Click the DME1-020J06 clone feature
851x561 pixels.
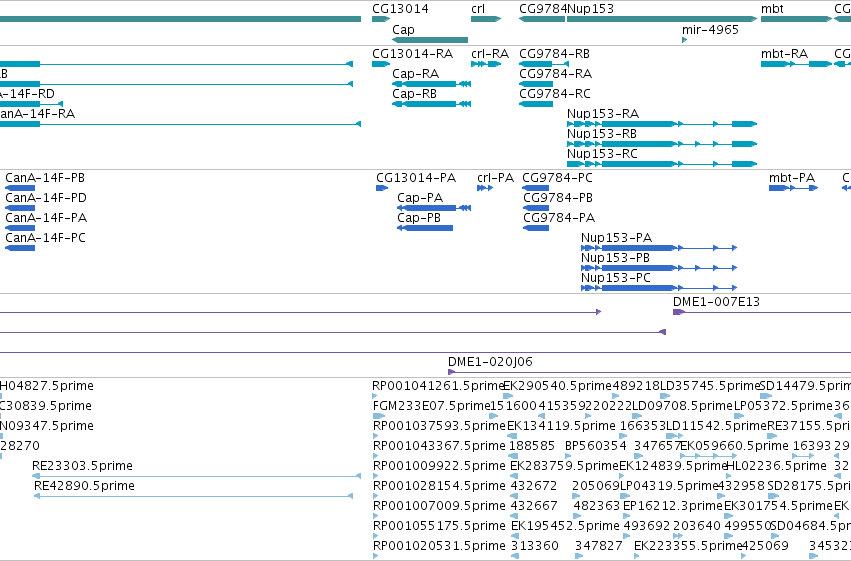pos(650,372)
